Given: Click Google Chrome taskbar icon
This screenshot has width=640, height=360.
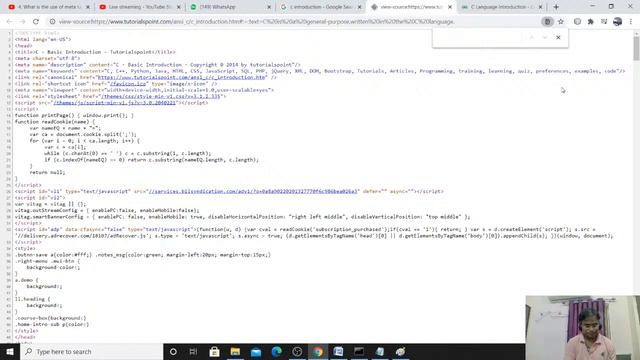Looking at the screenshot, I should coord(318,351).
